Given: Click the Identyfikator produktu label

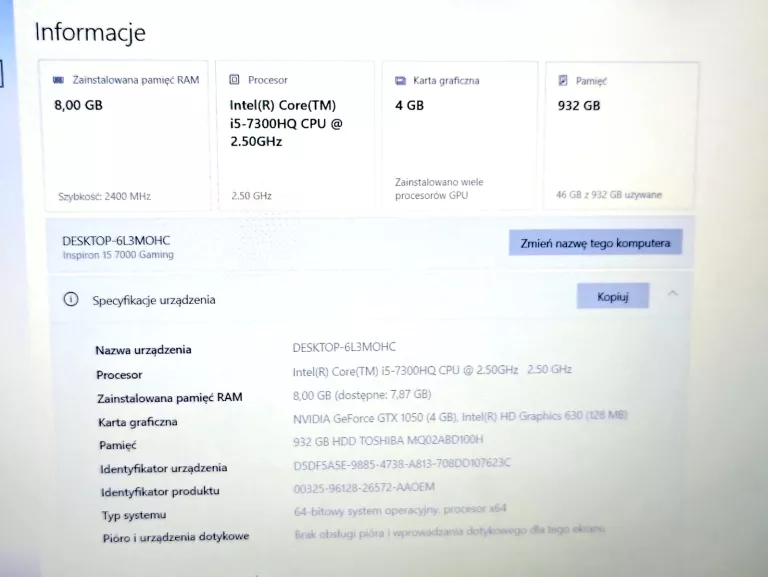Looking at the screenshot, I should (160, 491).
